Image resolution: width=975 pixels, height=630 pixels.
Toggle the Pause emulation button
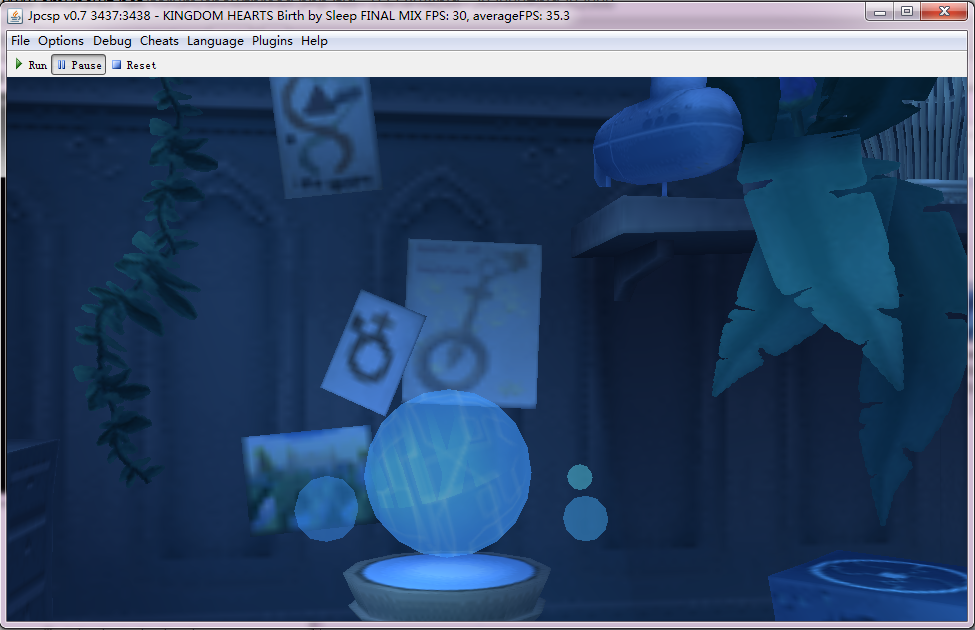[x=79, y=65]
